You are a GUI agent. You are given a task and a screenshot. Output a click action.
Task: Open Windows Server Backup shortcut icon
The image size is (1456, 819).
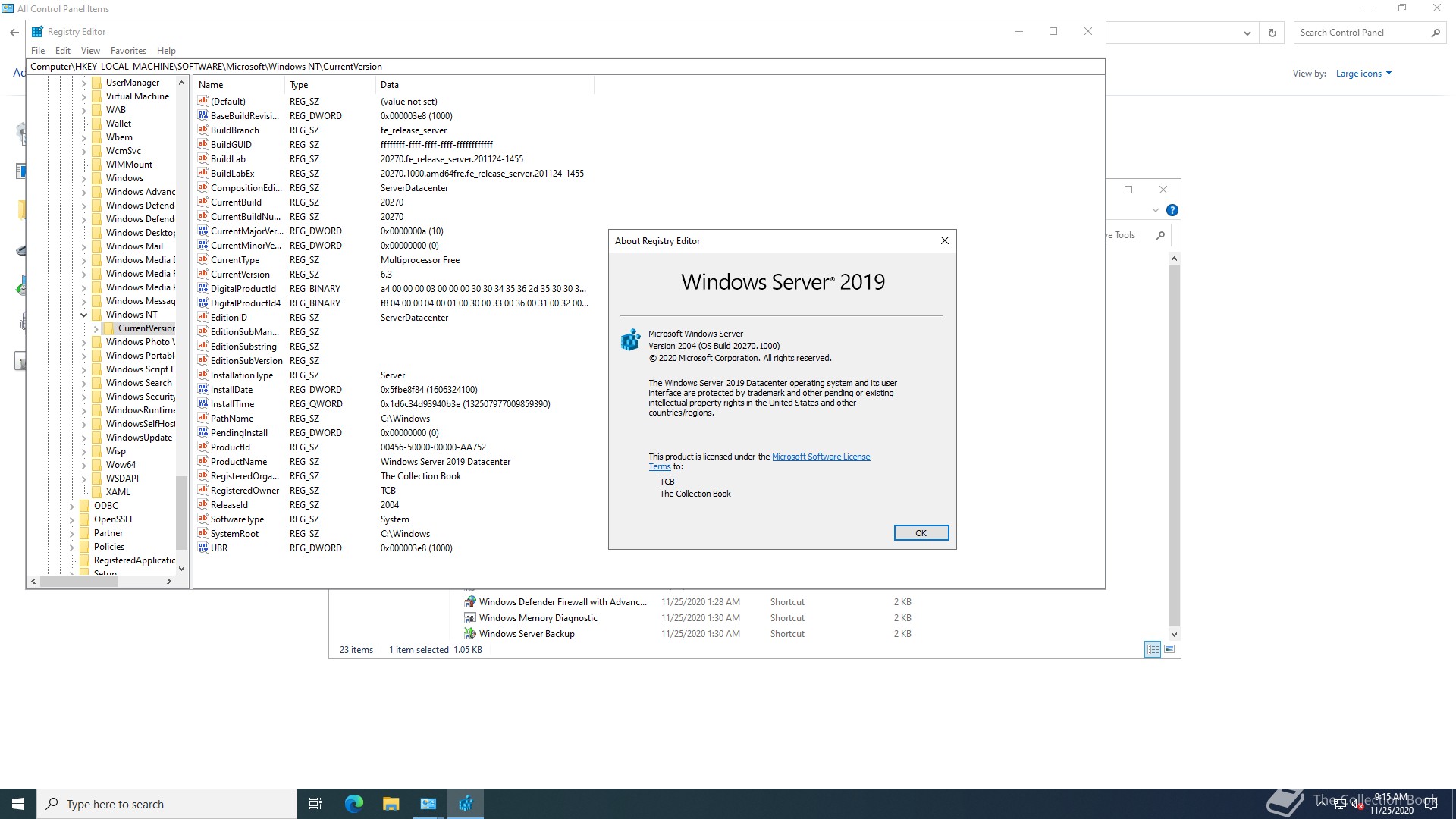pos(470,634)
